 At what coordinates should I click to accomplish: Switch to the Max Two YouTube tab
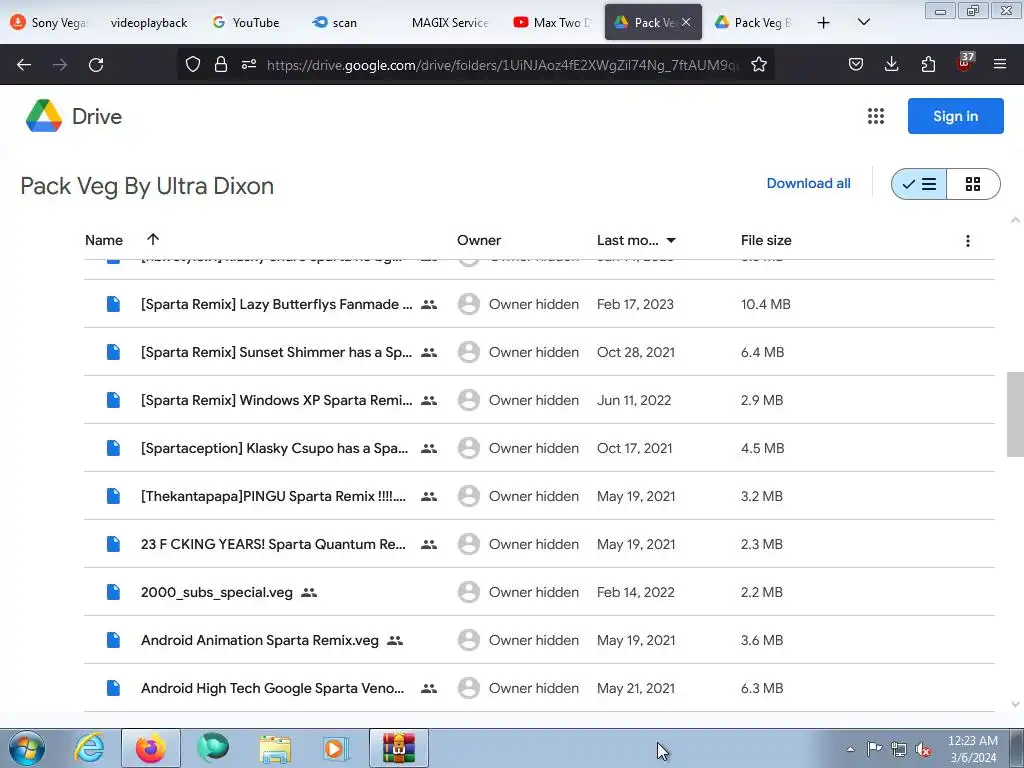click(x=552, y=22)
